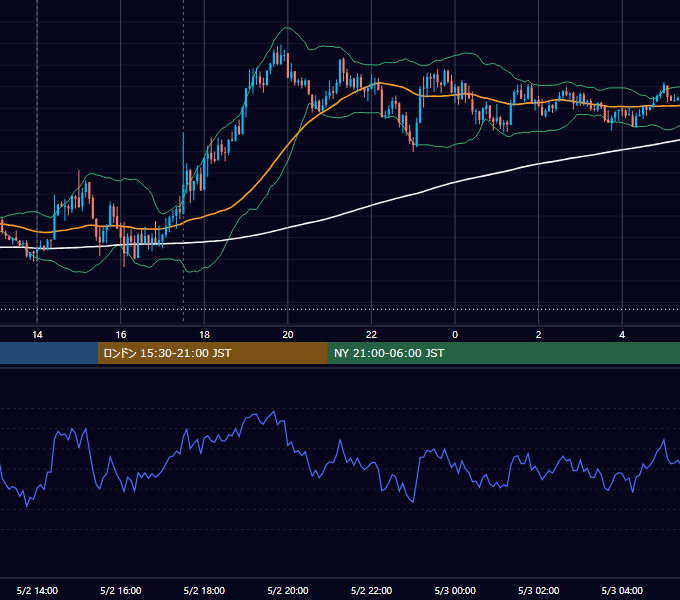The height and width of the screenshot is (600, 680).
Task: Click the 5/2 20:00 date label
Action: 288,590
